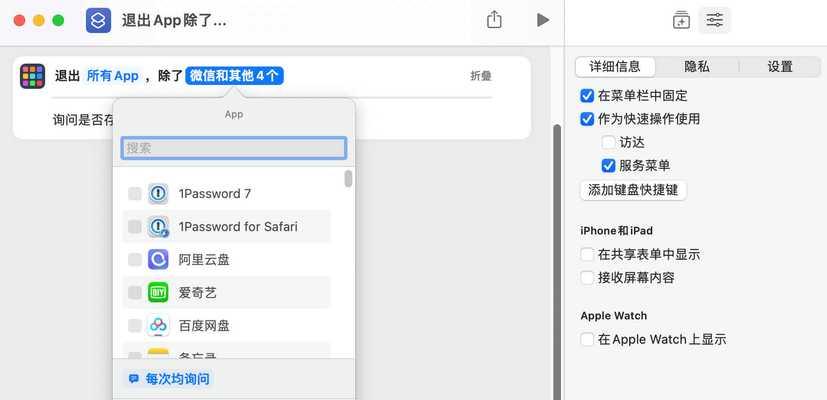Uncheck 服务菜单
Image resolution: width=827 pixels, height=400 pixels.
(x=609, y=166)
